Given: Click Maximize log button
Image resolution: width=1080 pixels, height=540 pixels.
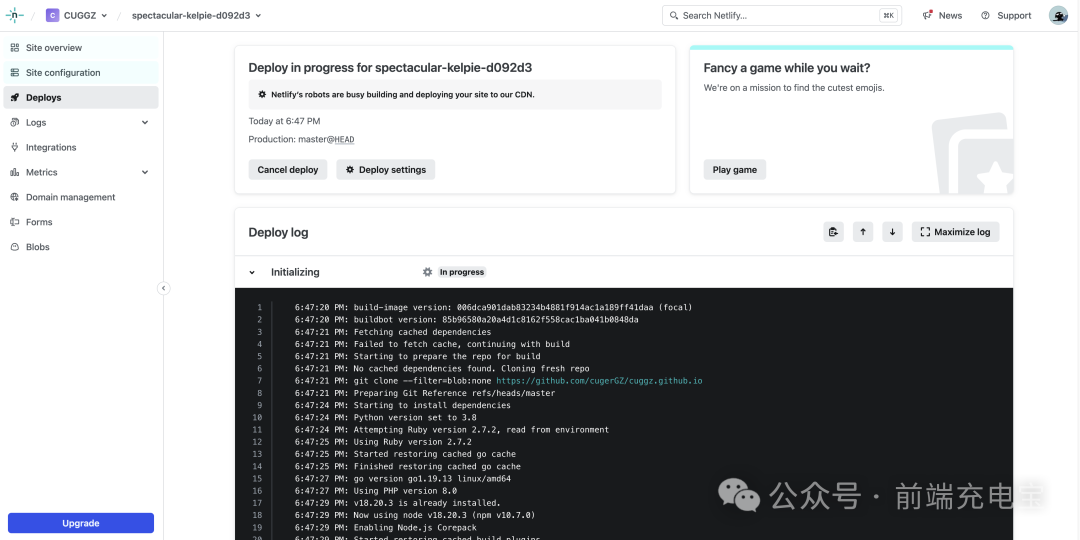Looking at the screenshot, I should (x=955, y=232).
